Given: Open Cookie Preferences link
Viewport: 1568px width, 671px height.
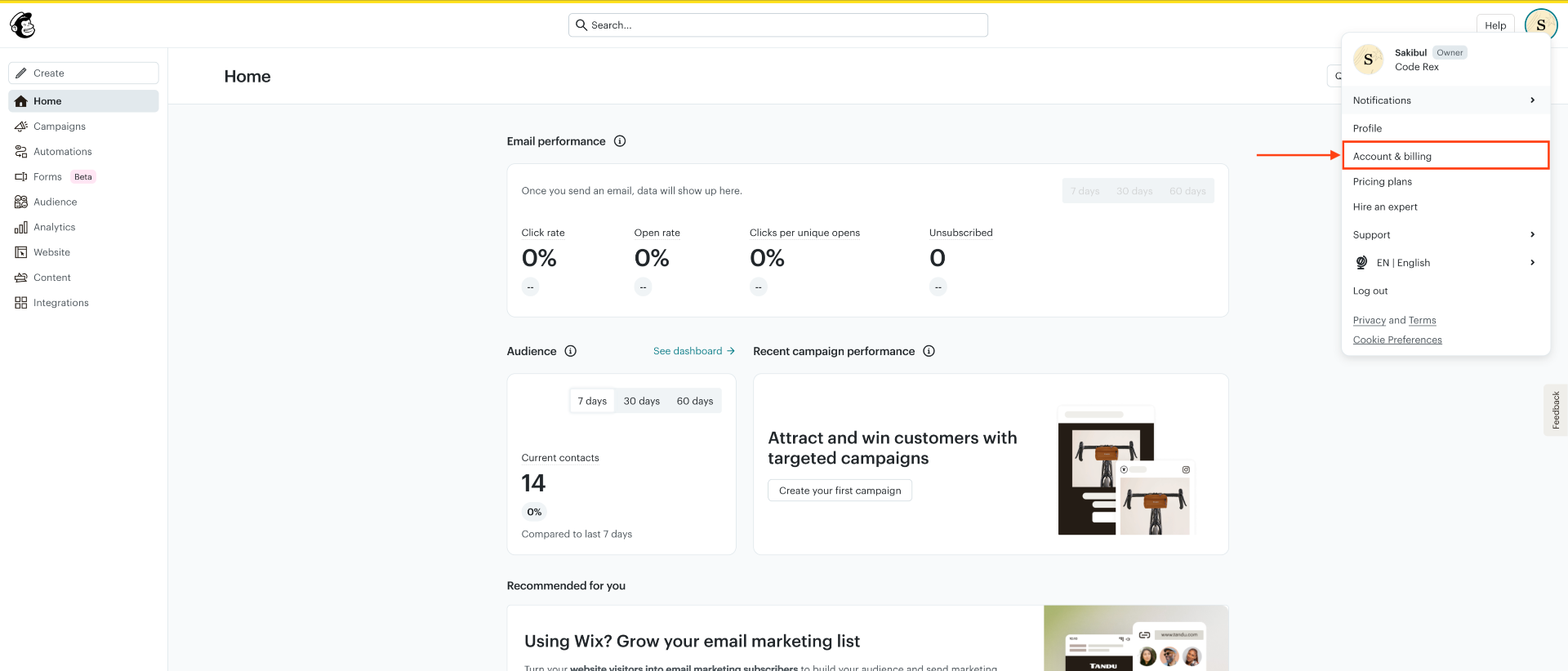Looking at the screenshot, I should pyautogui.click(x=1397, y=340).
